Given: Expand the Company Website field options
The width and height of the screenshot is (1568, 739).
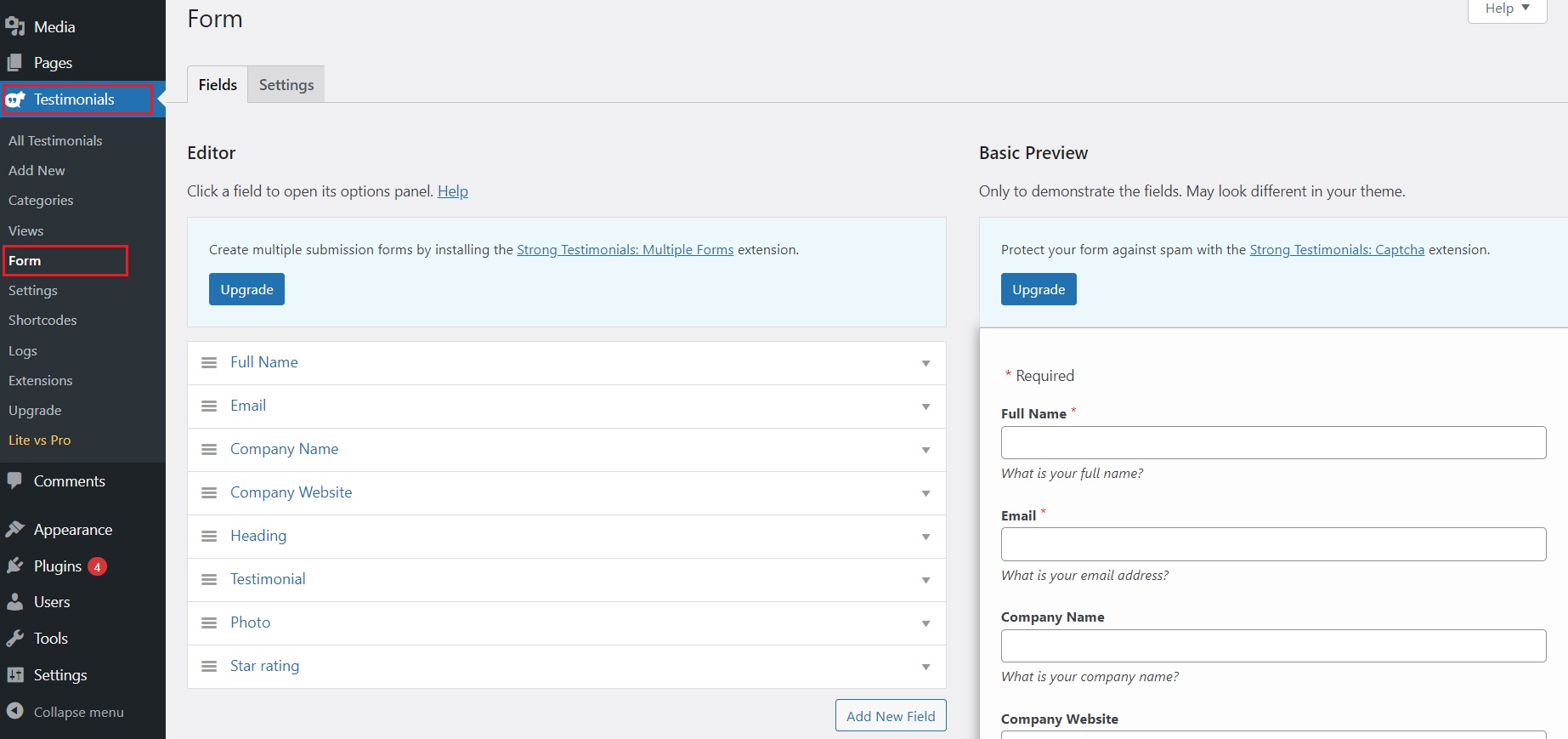Looking at the screenshot, I should pos(926,493).
